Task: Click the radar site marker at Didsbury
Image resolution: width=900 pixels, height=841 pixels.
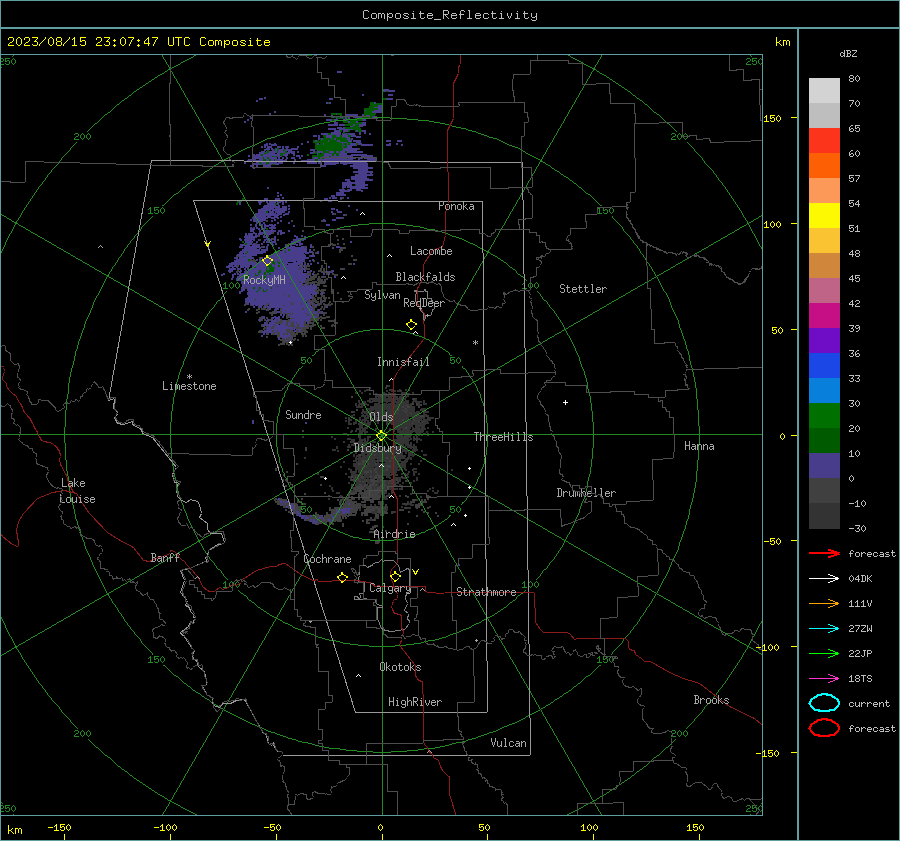Action: tap(382, 436)
